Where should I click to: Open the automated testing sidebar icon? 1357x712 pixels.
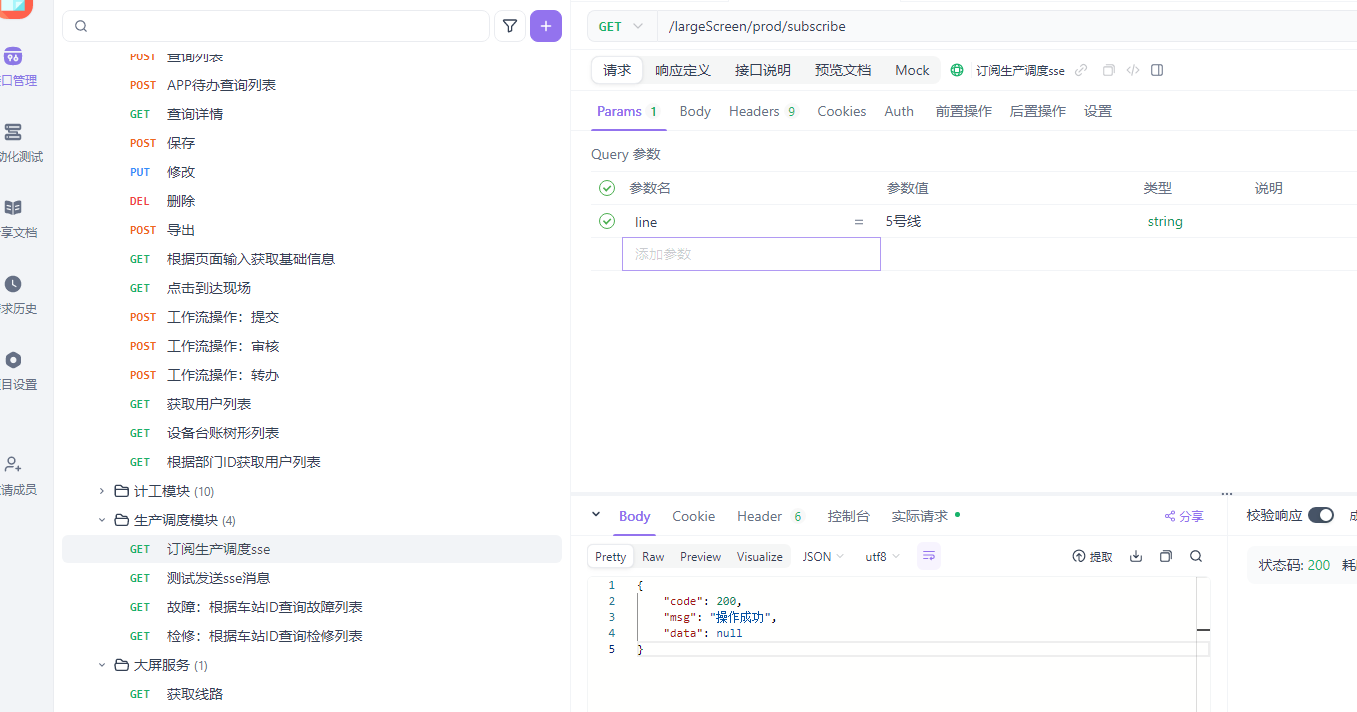(13, 131)
